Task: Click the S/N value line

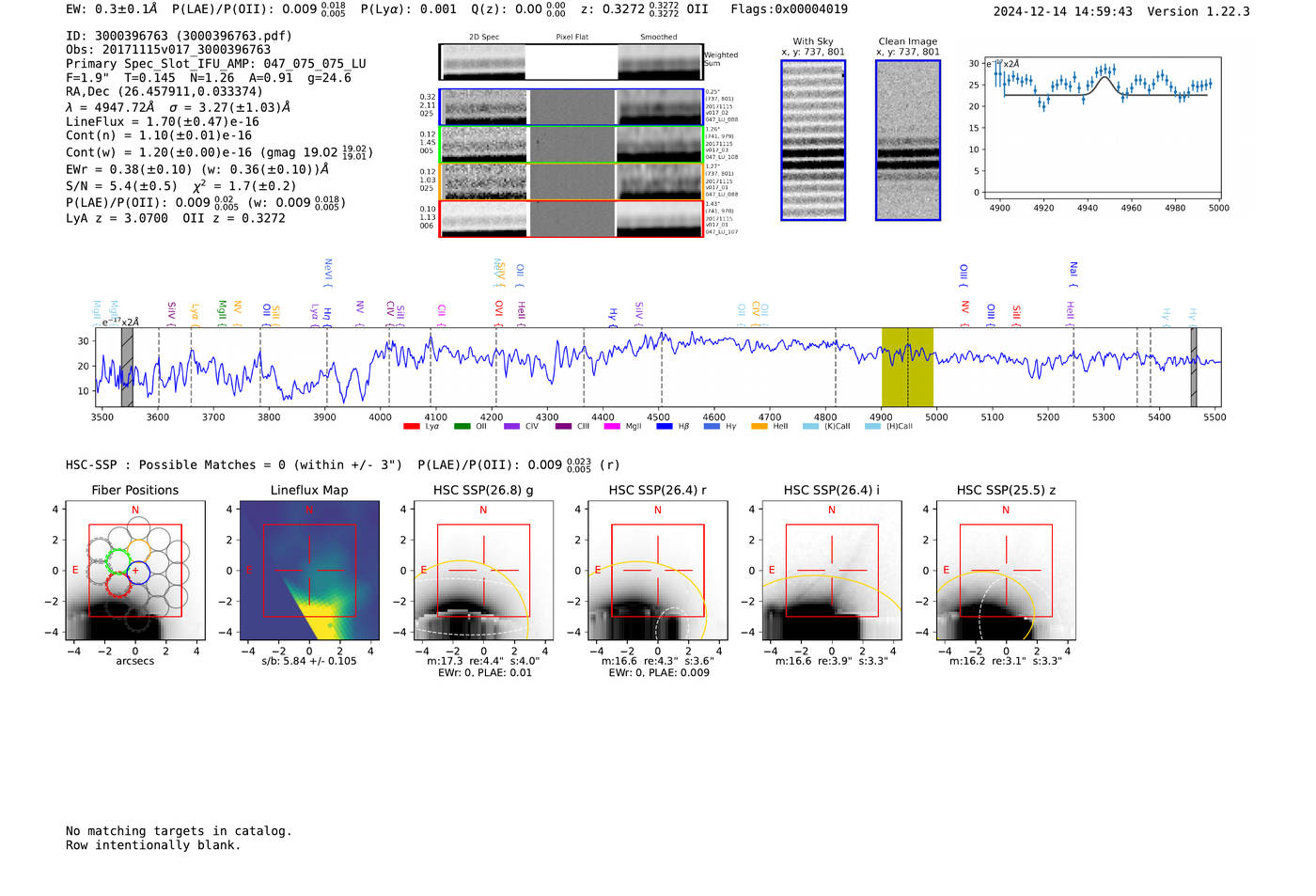Action: coord(181,186)
